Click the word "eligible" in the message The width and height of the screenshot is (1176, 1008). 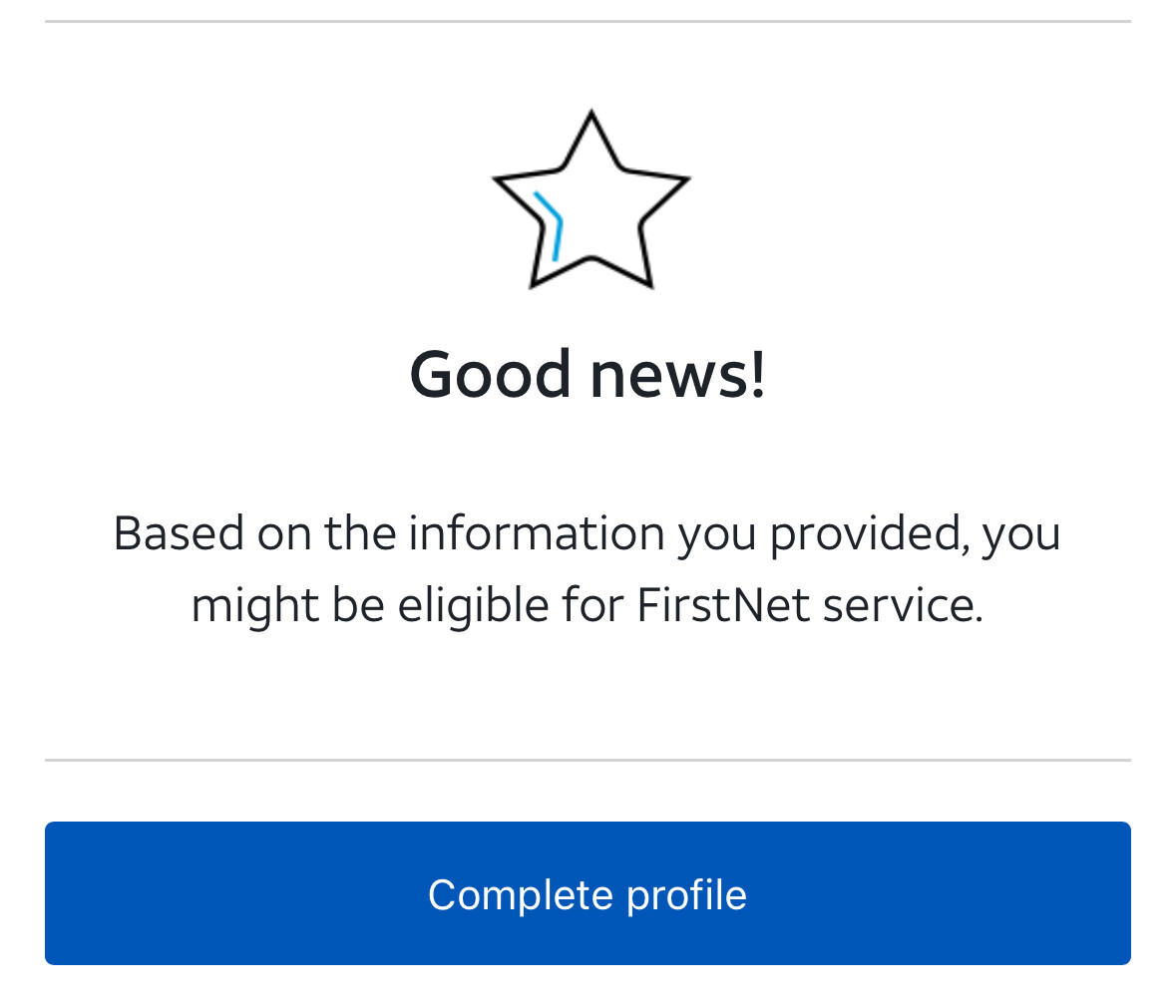click(x=473, y=604)
